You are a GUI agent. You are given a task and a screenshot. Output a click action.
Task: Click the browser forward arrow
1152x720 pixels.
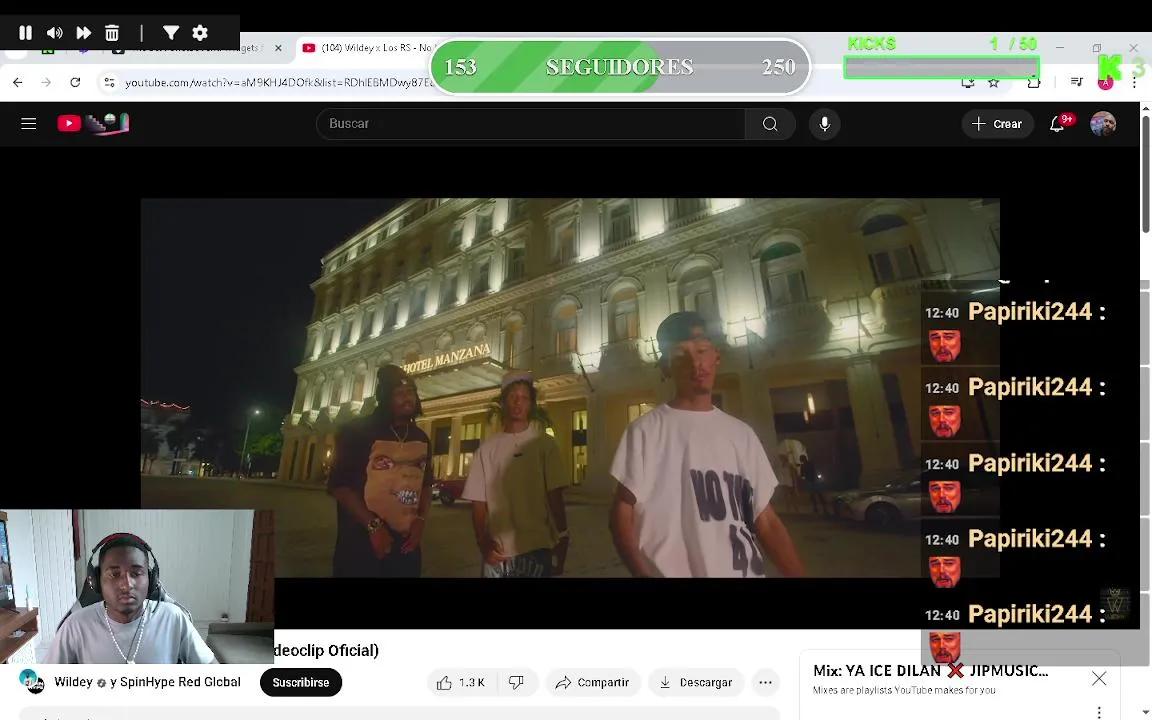click(x=46, y=82)
